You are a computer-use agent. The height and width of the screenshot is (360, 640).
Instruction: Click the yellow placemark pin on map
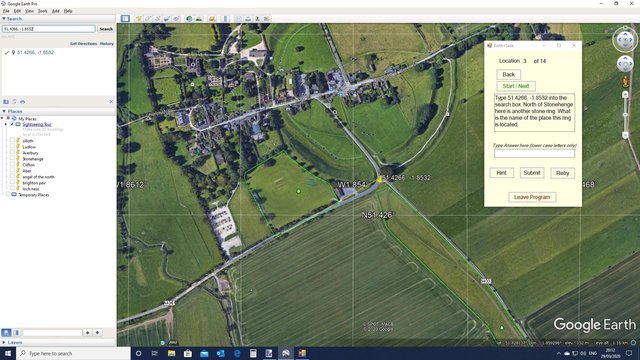coord(379,179)
